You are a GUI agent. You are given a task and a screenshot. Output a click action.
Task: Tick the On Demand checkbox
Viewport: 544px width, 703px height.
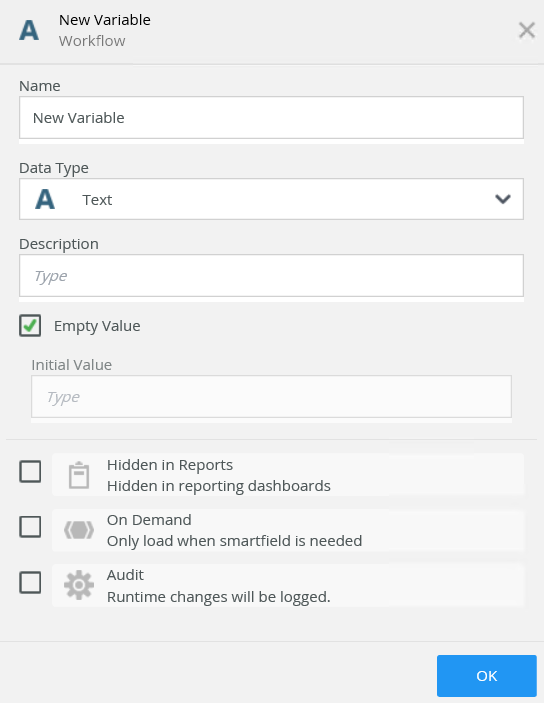[30, 526]
